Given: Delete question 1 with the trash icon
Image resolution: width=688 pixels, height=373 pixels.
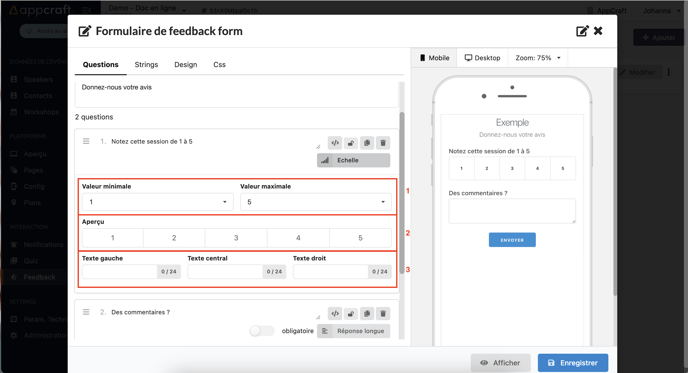Looking at the screenshot, I should [x=383, y=143].
